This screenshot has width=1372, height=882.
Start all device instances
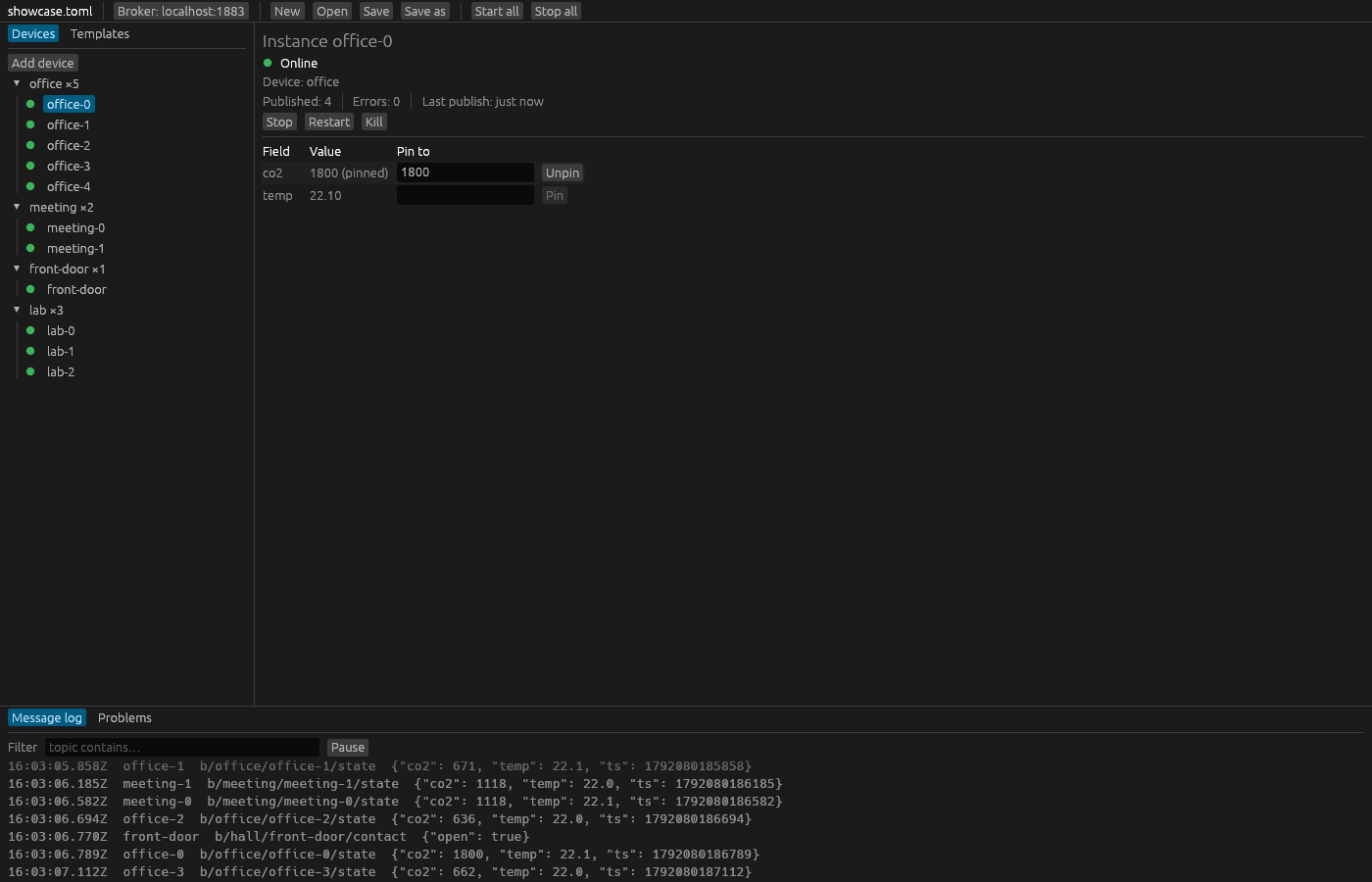click(497, 11)
